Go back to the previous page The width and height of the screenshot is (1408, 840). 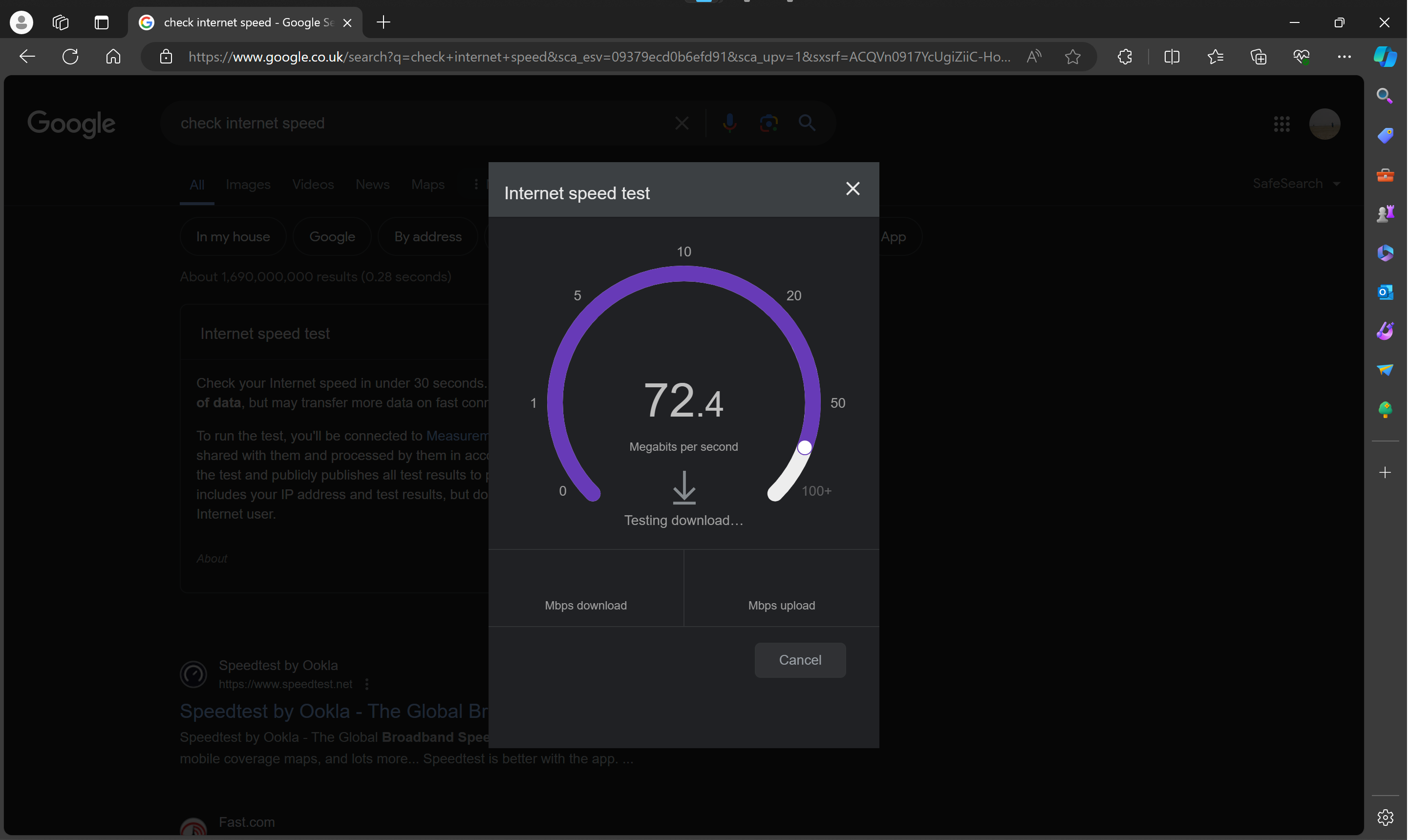pos(27,57)
